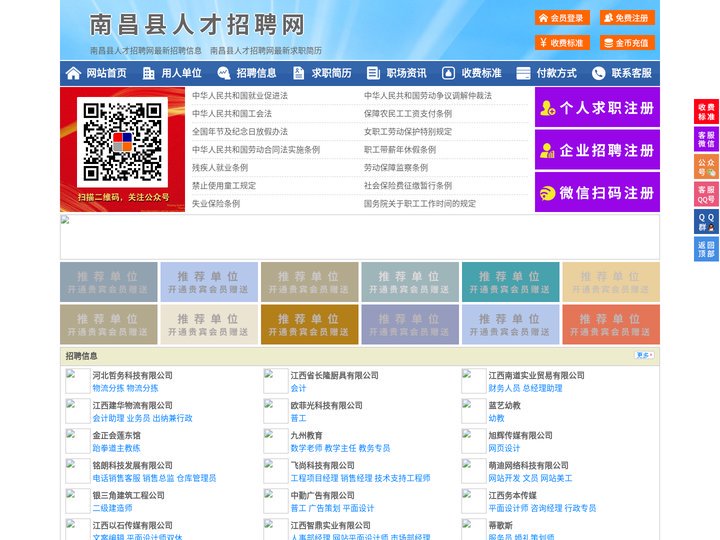Open company 飞尚科技有限公司

coord(322,465)
